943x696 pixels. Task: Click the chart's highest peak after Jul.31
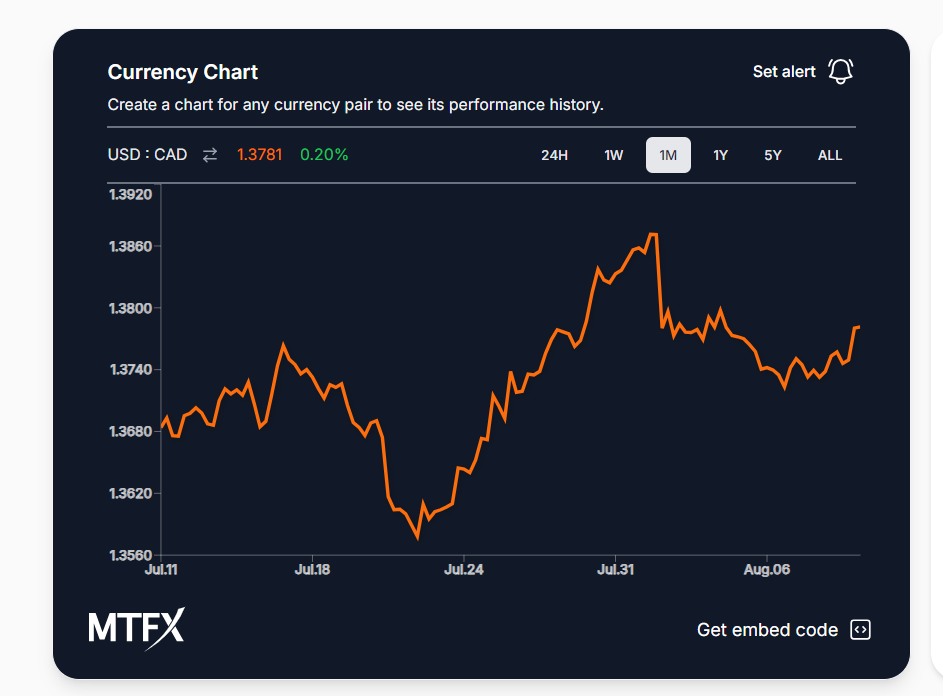(x=652, y=235)
